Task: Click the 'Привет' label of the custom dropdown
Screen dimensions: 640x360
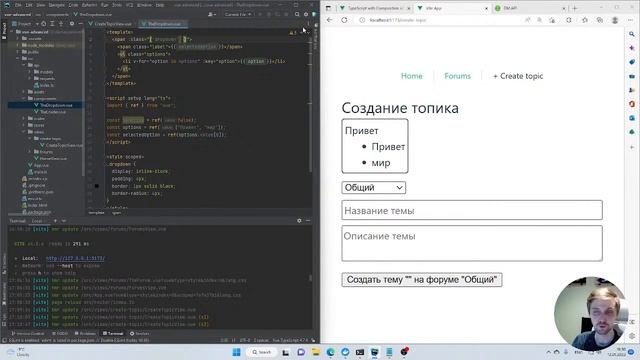Action: (362, 131)
